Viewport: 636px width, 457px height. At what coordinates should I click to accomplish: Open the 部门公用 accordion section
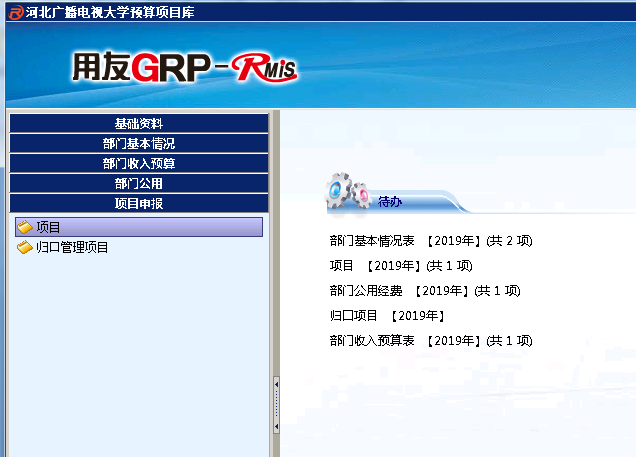pos(138,184)
